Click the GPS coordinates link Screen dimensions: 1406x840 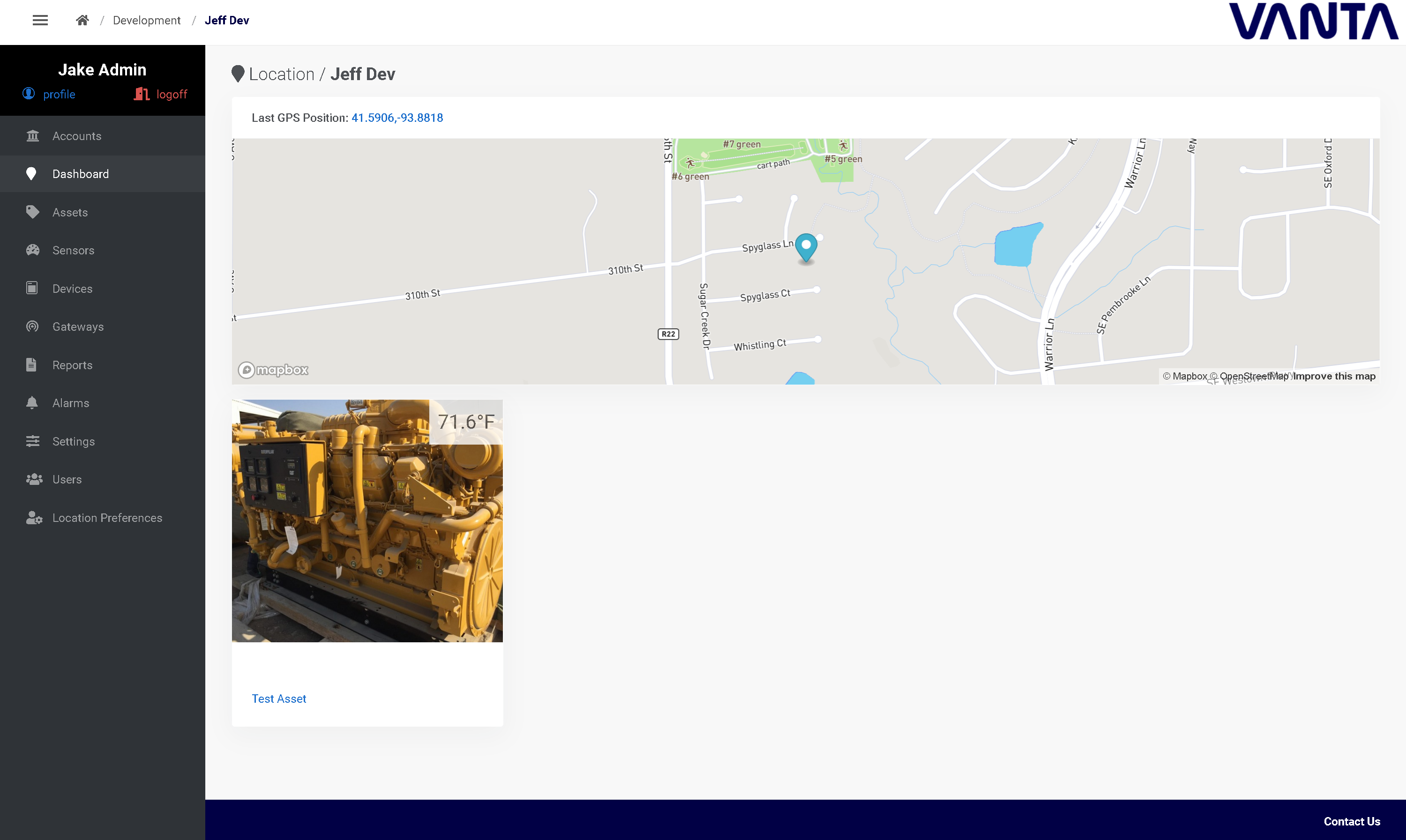click(397, 118)
